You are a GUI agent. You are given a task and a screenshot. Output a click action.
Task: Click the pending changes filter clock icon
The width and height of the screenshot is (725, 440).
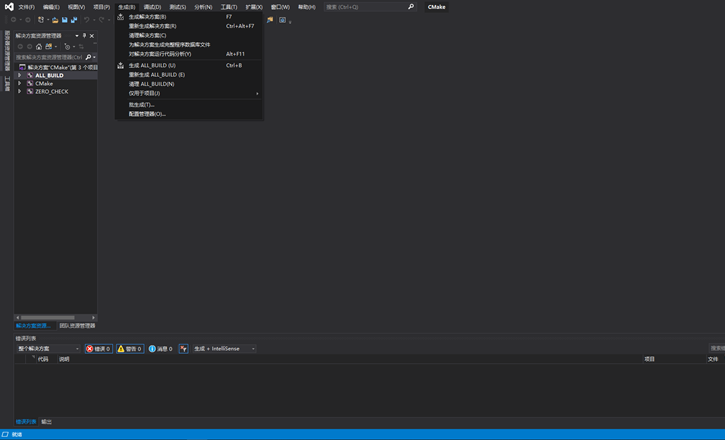[x=67, y=46]
